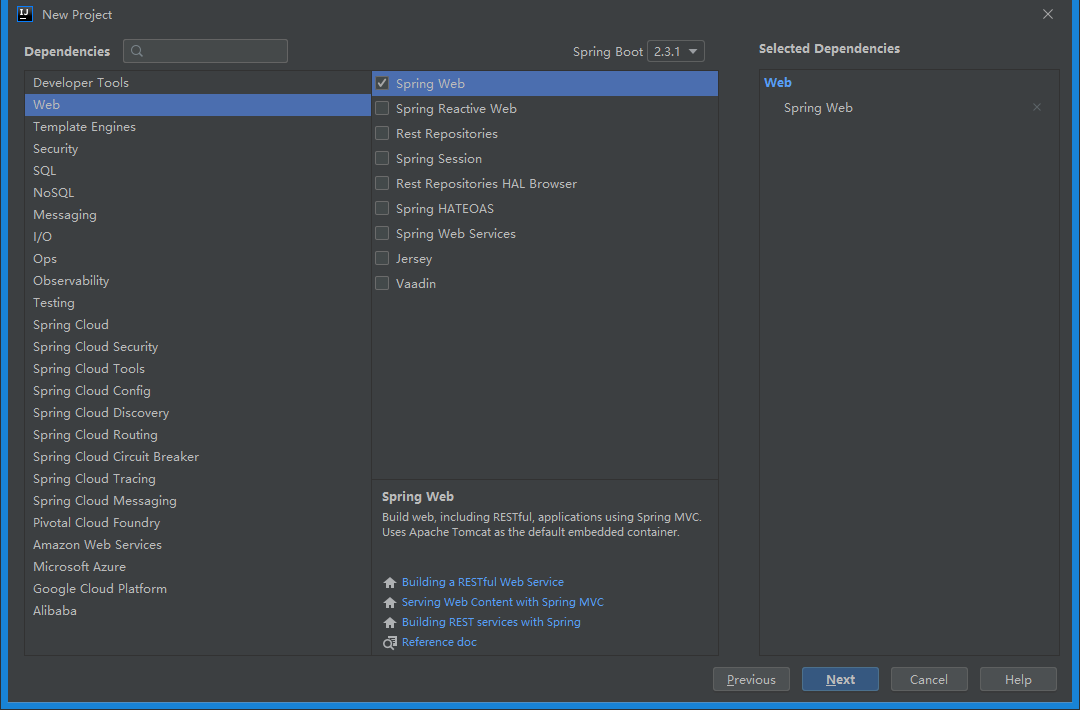Select the Web group in Selected Dependencies
The width and height of the screenshot is (1080, 710).
[778, 83]
